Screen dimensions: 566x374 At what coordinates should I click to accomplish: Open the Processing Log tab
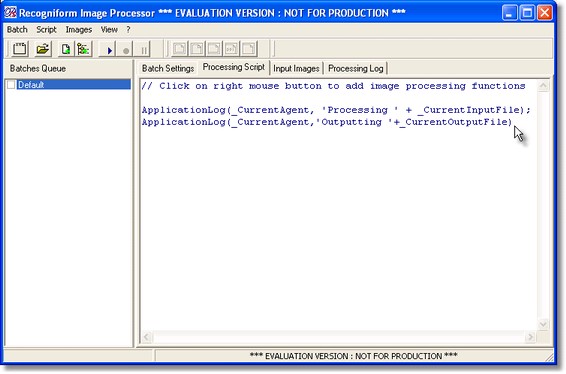[356, 68]
